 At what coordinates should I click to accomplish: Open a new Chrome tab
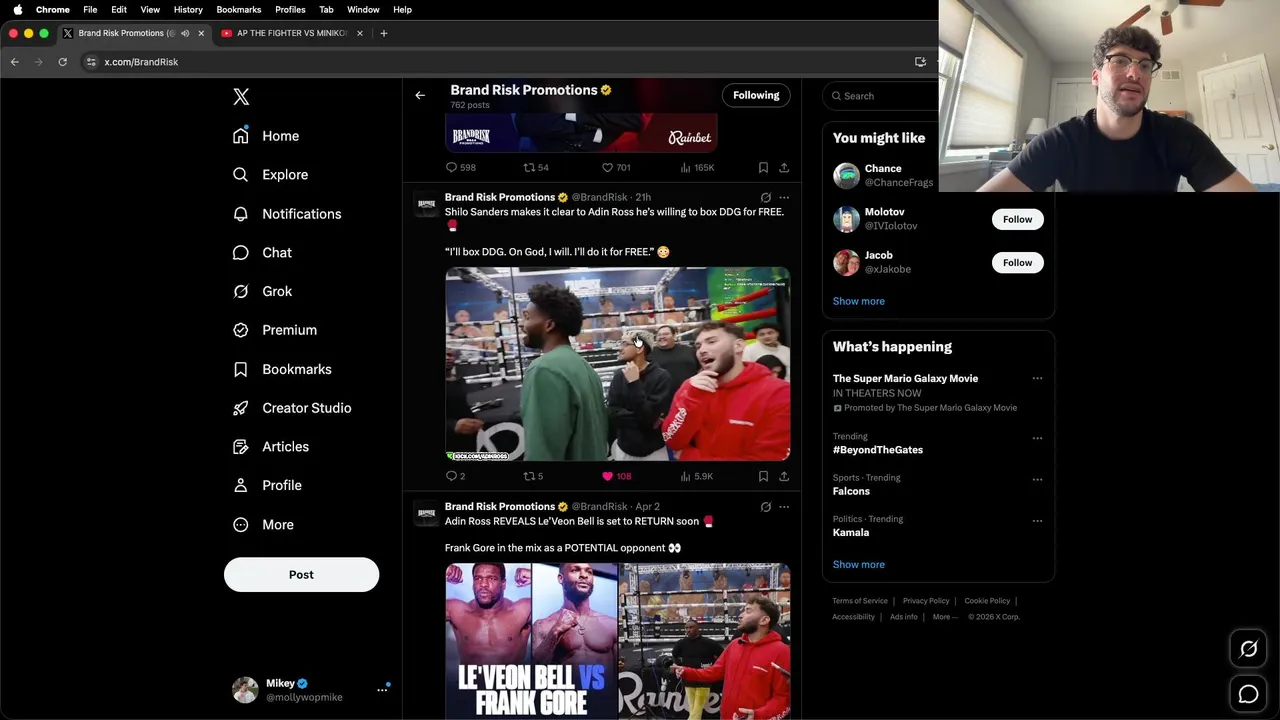(x=383, y=34)
